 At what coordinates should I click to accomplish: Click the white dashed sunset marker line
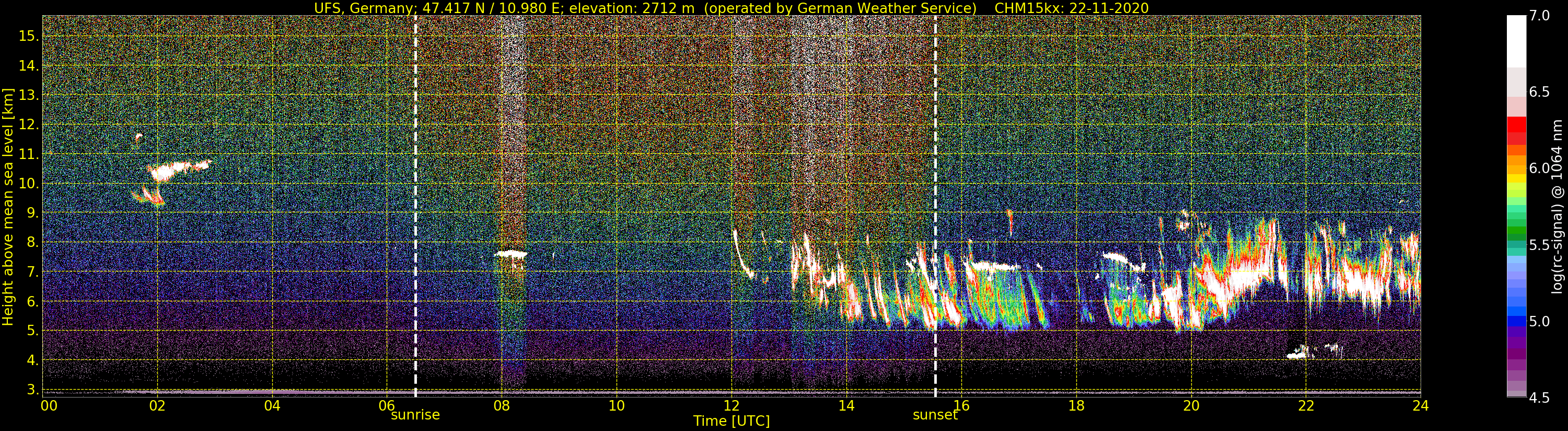935,206
